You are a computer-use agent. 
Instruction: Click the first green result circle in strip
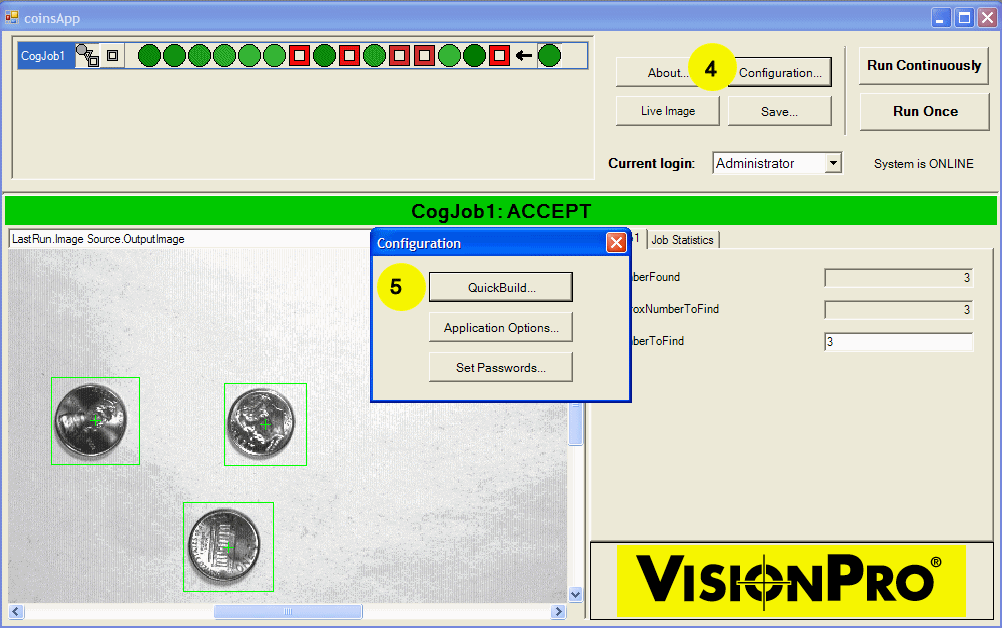pyautogui.click(x=149, y=56)
